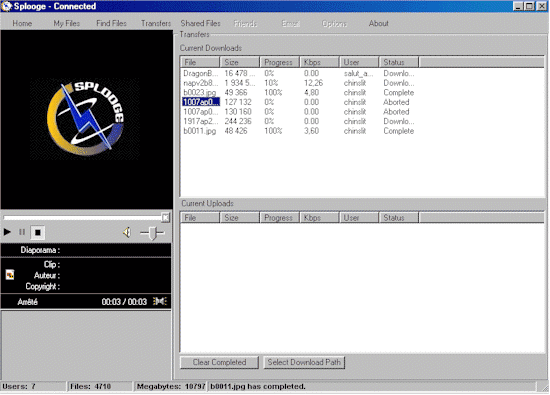Screen dimensions: 550x395
Task: Mute audio with the speaker icon
Action: [x=127, y=232]
